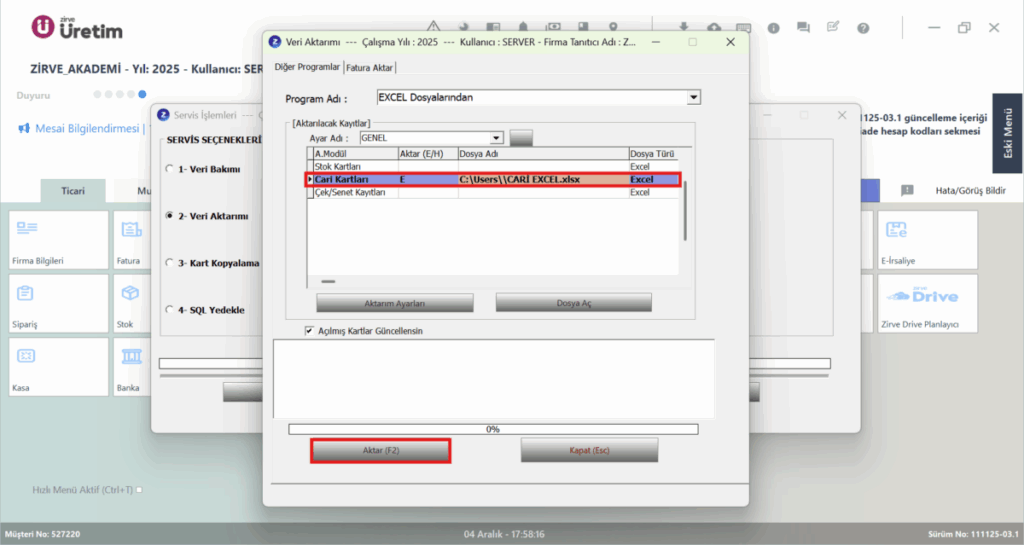
Task: Click the Sürüm No status bar text
Action: click(973, 534)
